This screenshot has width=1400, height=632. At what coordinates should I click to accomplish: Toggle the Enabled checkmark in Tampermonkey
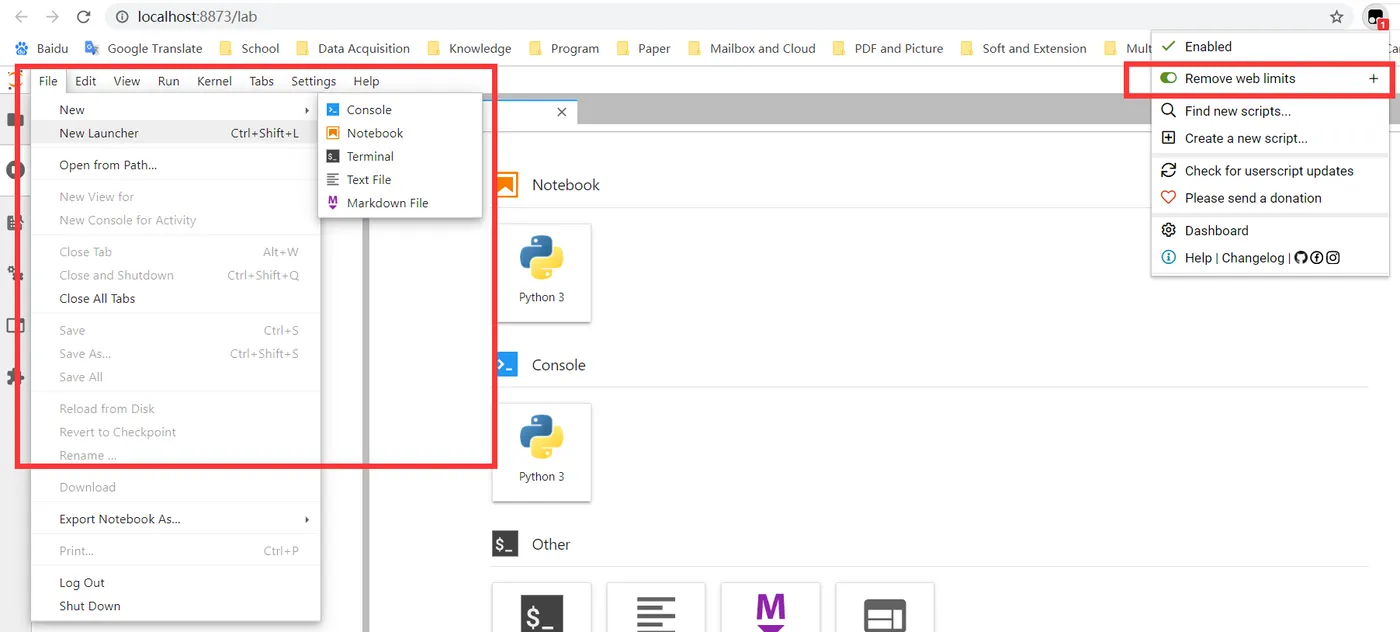pos(1168,47)
